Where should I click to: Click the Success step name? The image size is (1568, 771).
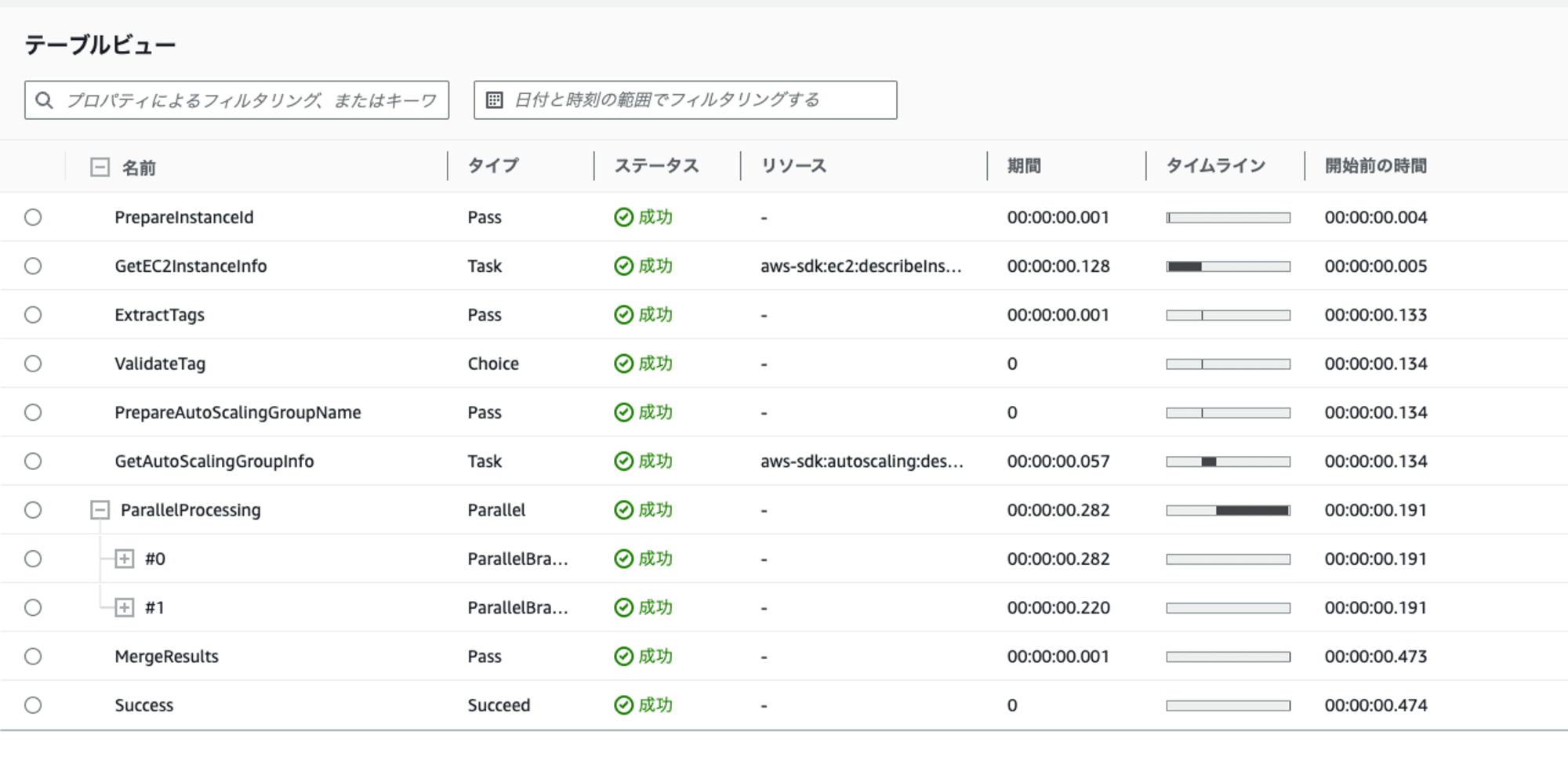[x=144, y=705]
